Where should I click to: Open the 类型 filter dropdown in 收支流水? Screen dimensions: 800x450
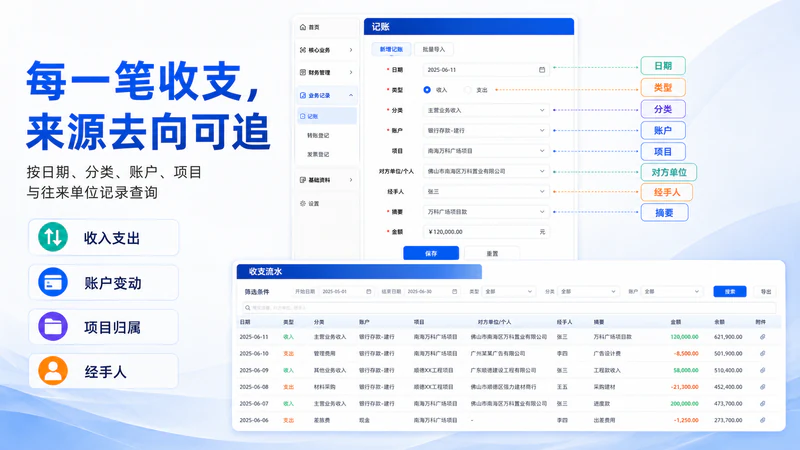click(509, 292)
